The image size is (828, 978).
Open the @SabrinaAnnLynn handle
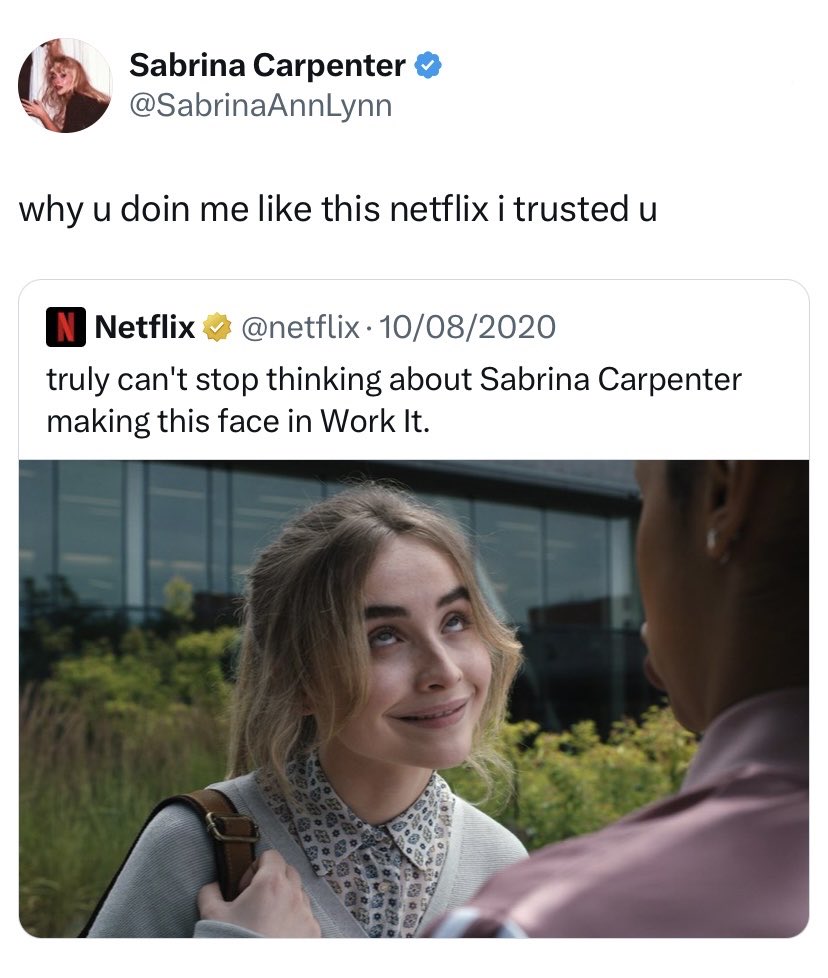(261, 105)
